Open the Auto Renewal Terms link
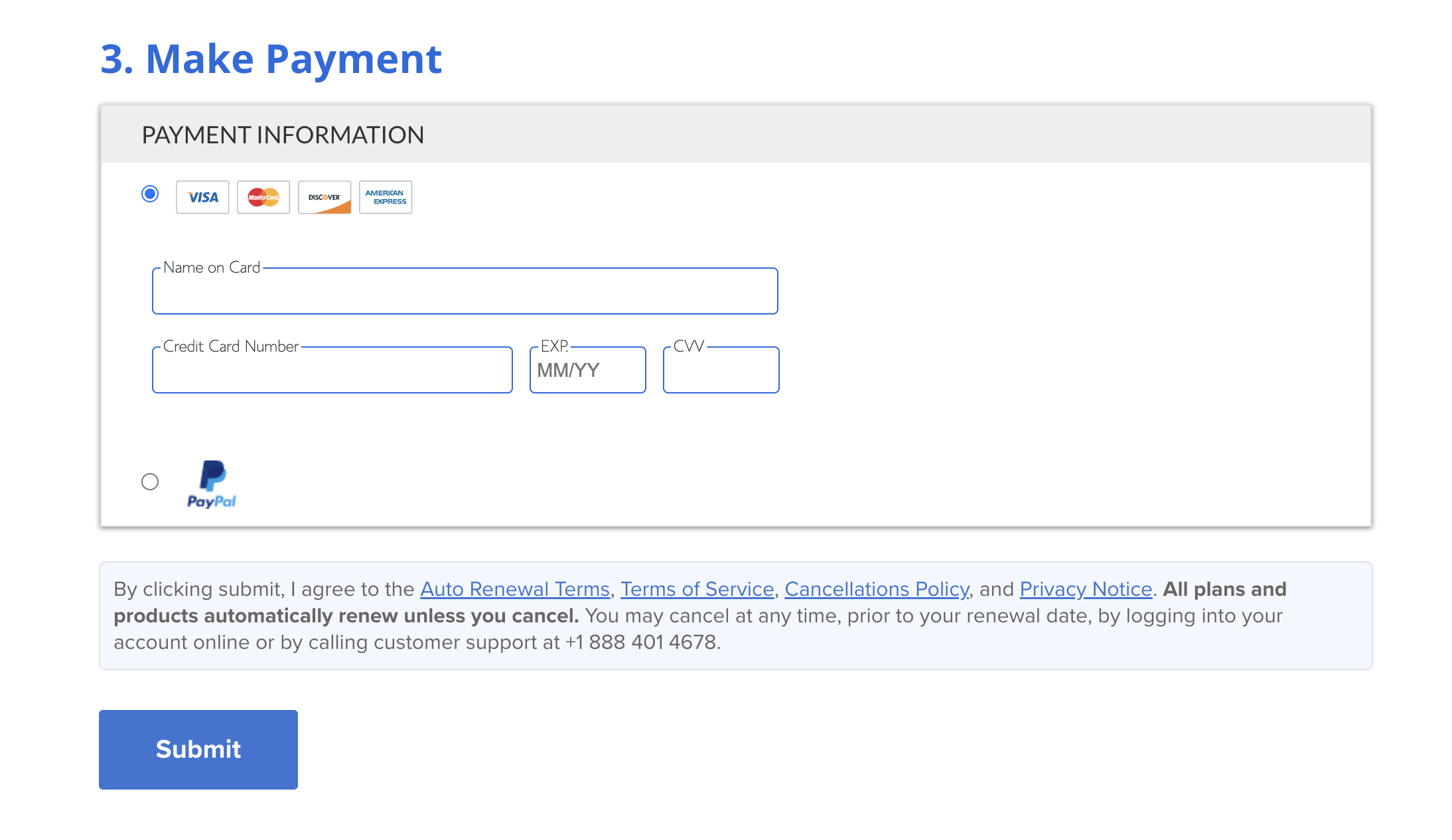Image resolution: width=1452 pixels, height=840 pixels. coord(515,589)
